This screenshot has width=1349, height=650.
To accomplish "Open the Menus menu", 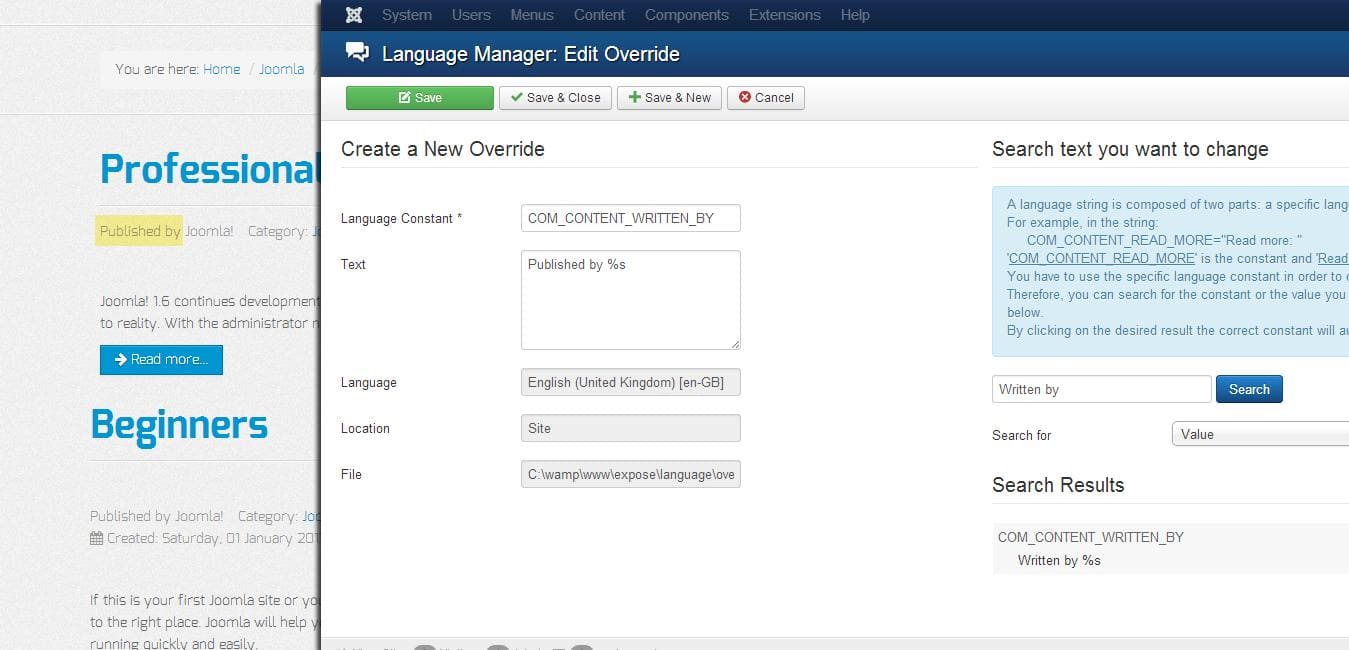I will tap(532, 15).
